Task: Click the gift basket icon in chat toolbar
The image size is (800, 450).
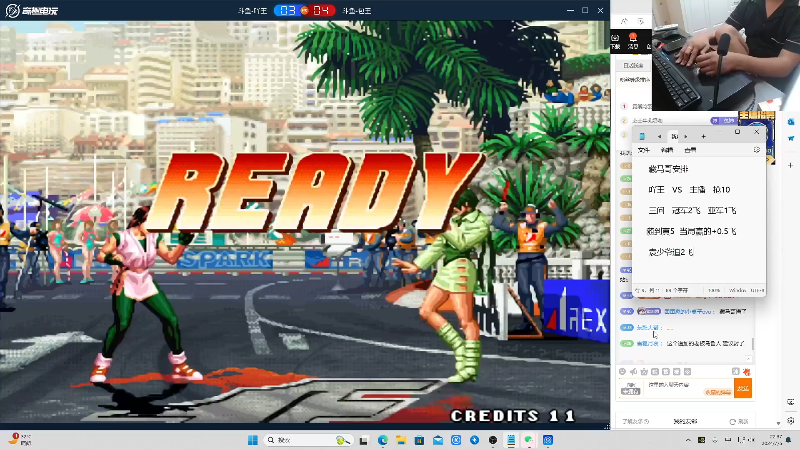Action: point(644,371)
